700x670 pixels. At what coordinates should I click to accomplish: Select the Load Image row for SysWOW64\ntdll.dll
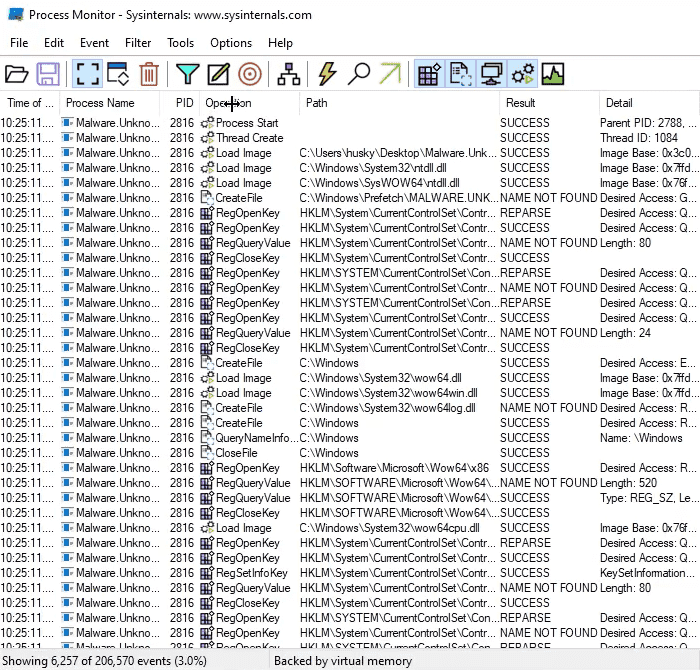point(350,183)
